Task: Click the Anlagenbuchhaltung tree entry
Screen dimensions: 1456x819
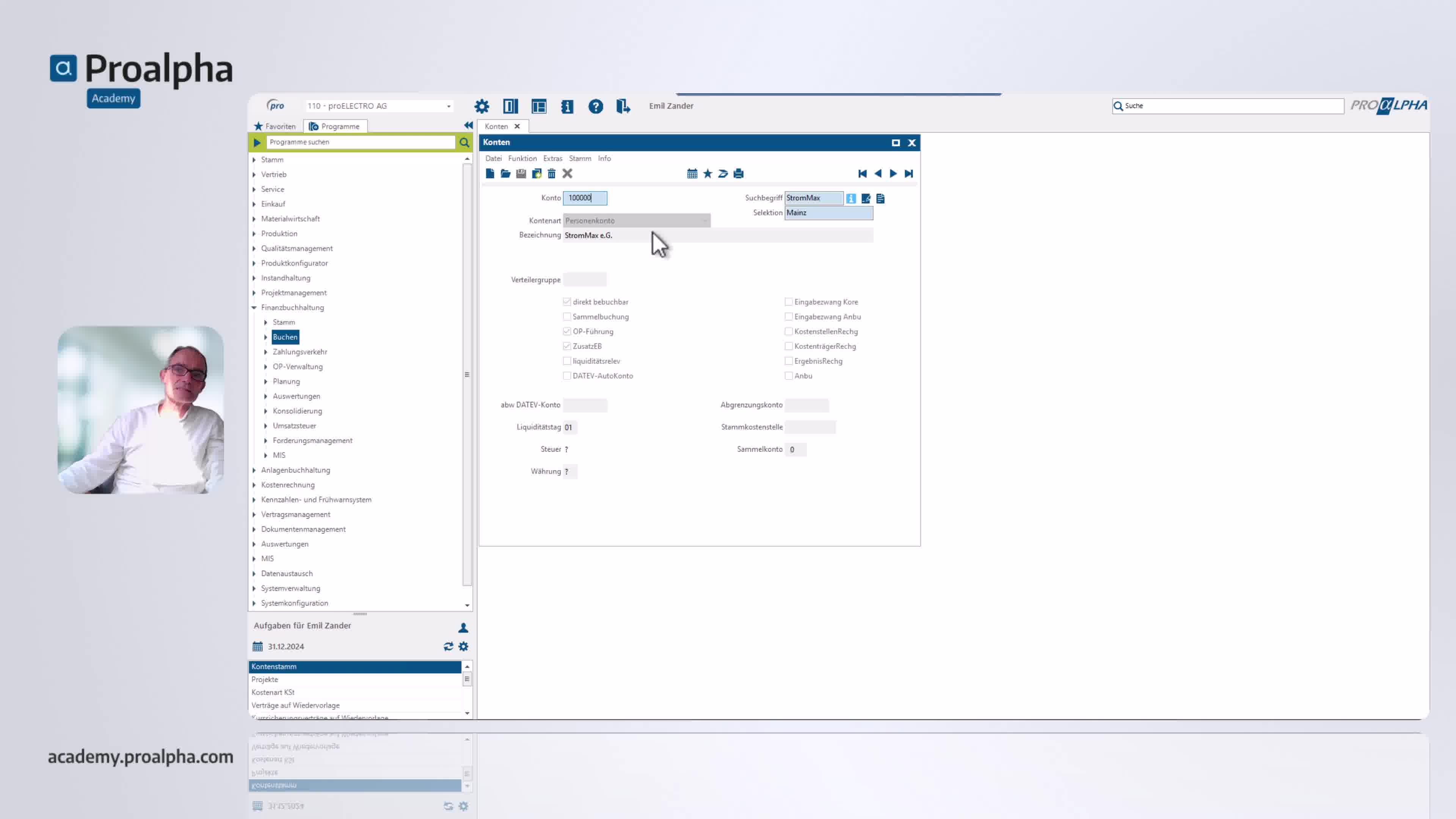Action: (x=296, y=470)
